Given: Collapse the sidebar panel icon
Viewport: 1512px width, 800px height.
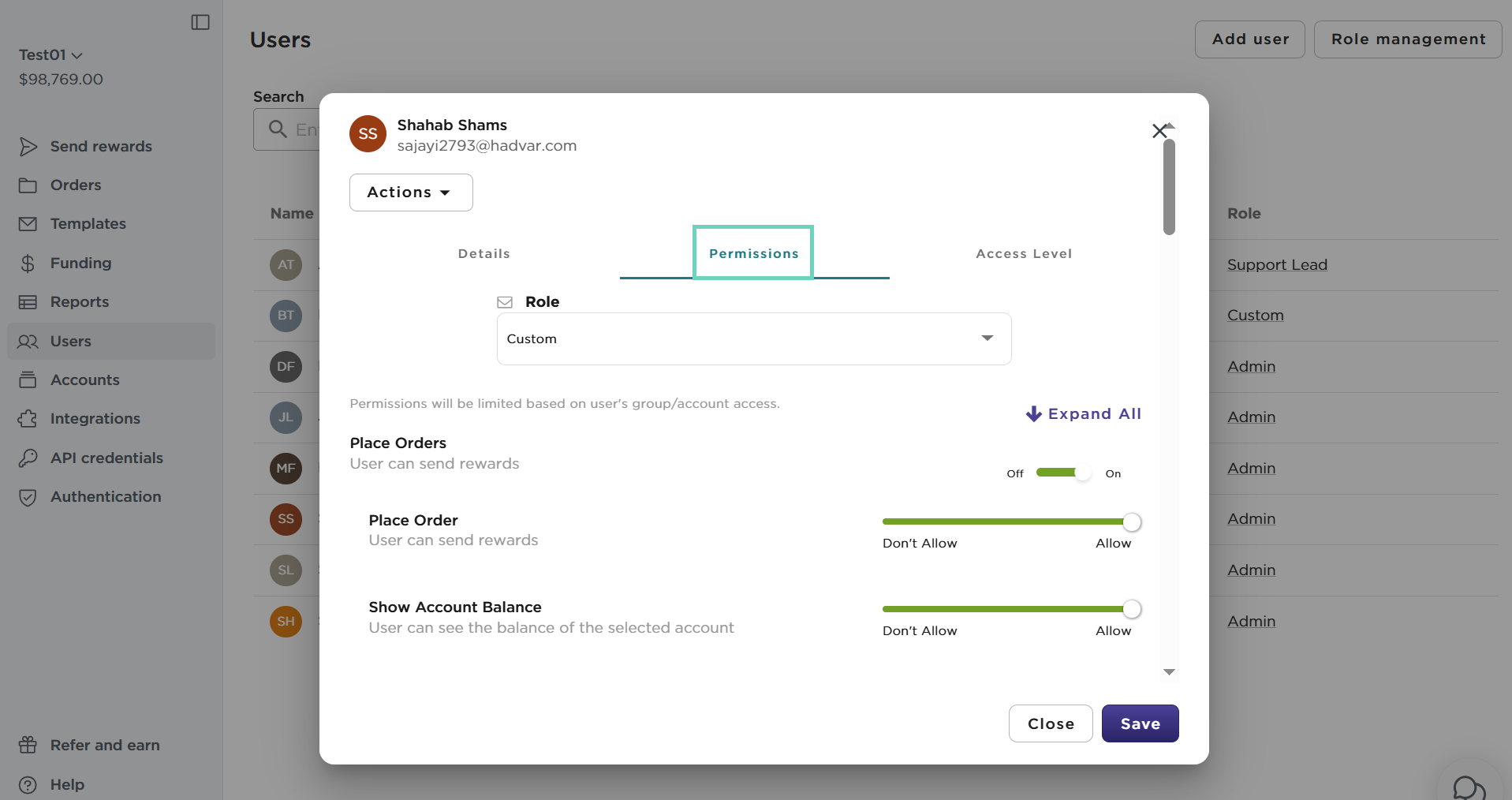Looking at the screenshot, I should pos(200,22).
